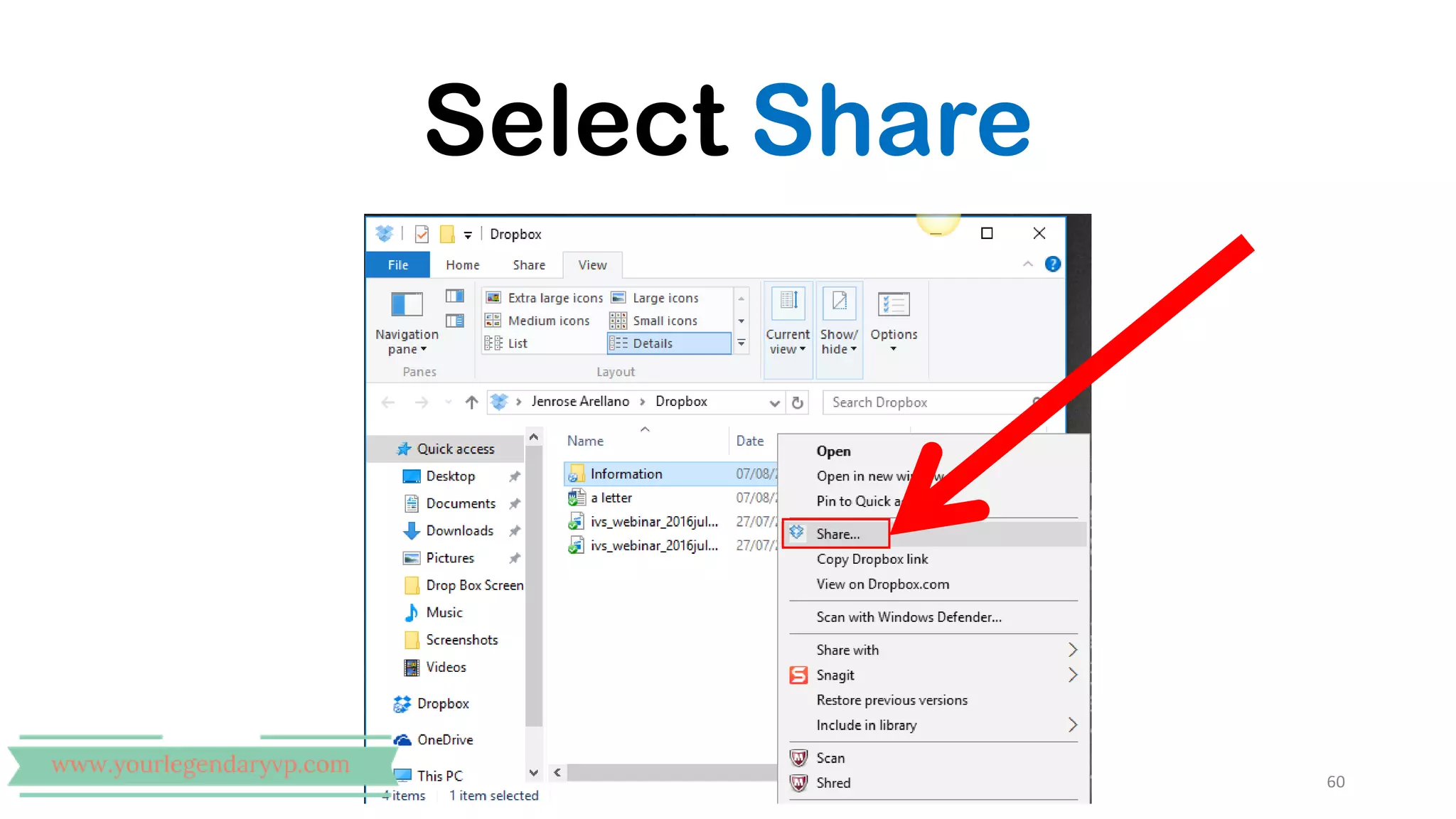Click the horizontal scrollbar left arrow
The image size is (1456, 819).
click(557, 772)
